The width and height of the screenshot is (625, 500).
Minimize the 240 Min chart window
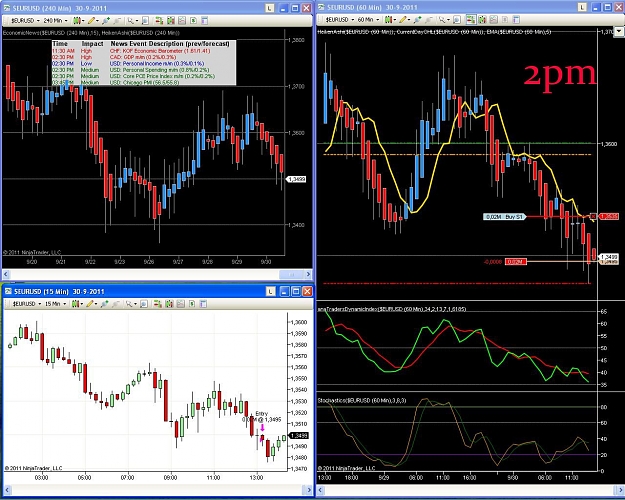point(284,8)
